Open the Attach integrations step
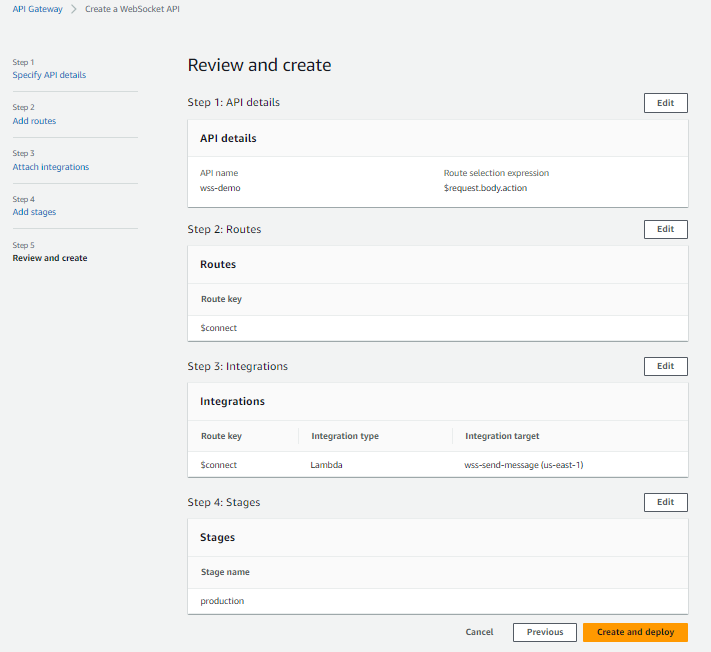Screen dimensions: 711x652 [50, 167]
